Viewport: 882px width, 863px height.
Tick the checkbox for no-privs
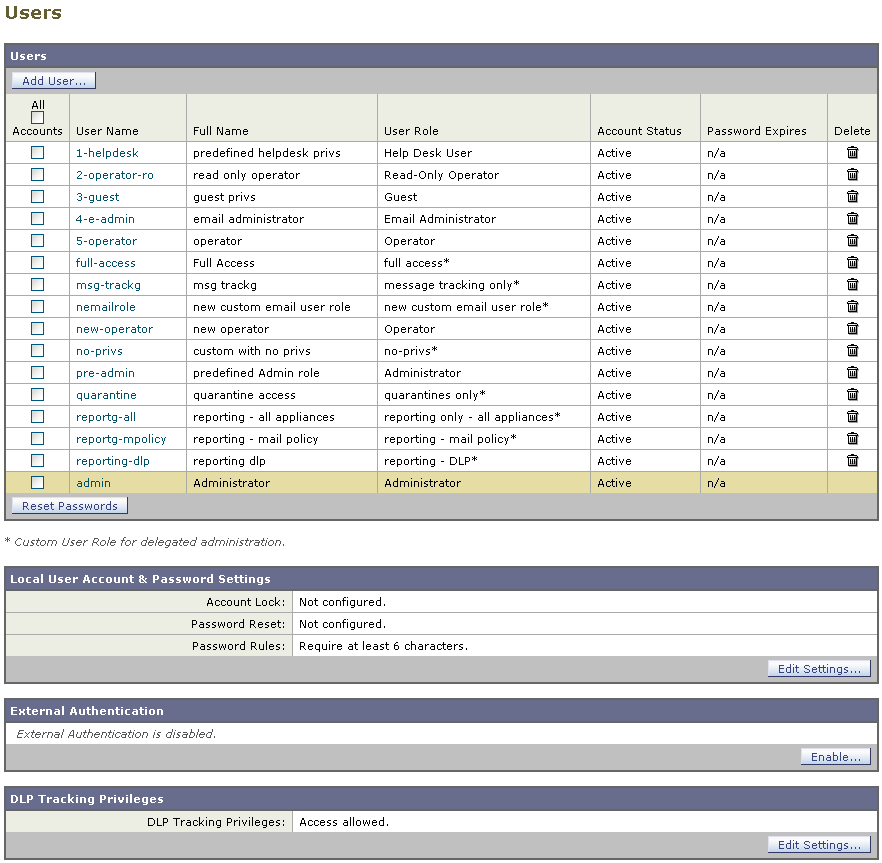[38, 350]
